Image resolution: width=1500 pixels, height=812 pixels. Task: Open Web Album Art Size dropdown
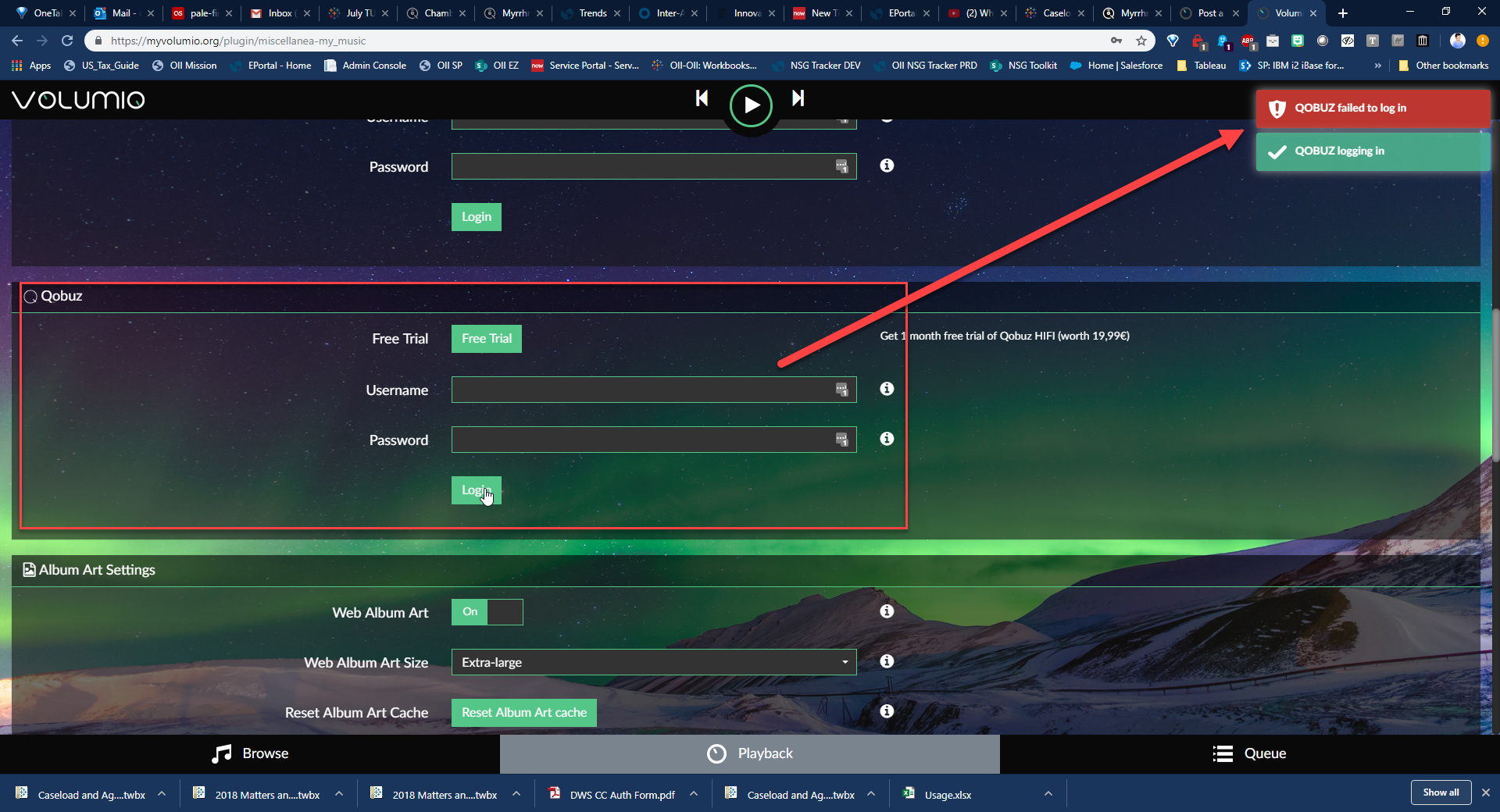point(654,662)
